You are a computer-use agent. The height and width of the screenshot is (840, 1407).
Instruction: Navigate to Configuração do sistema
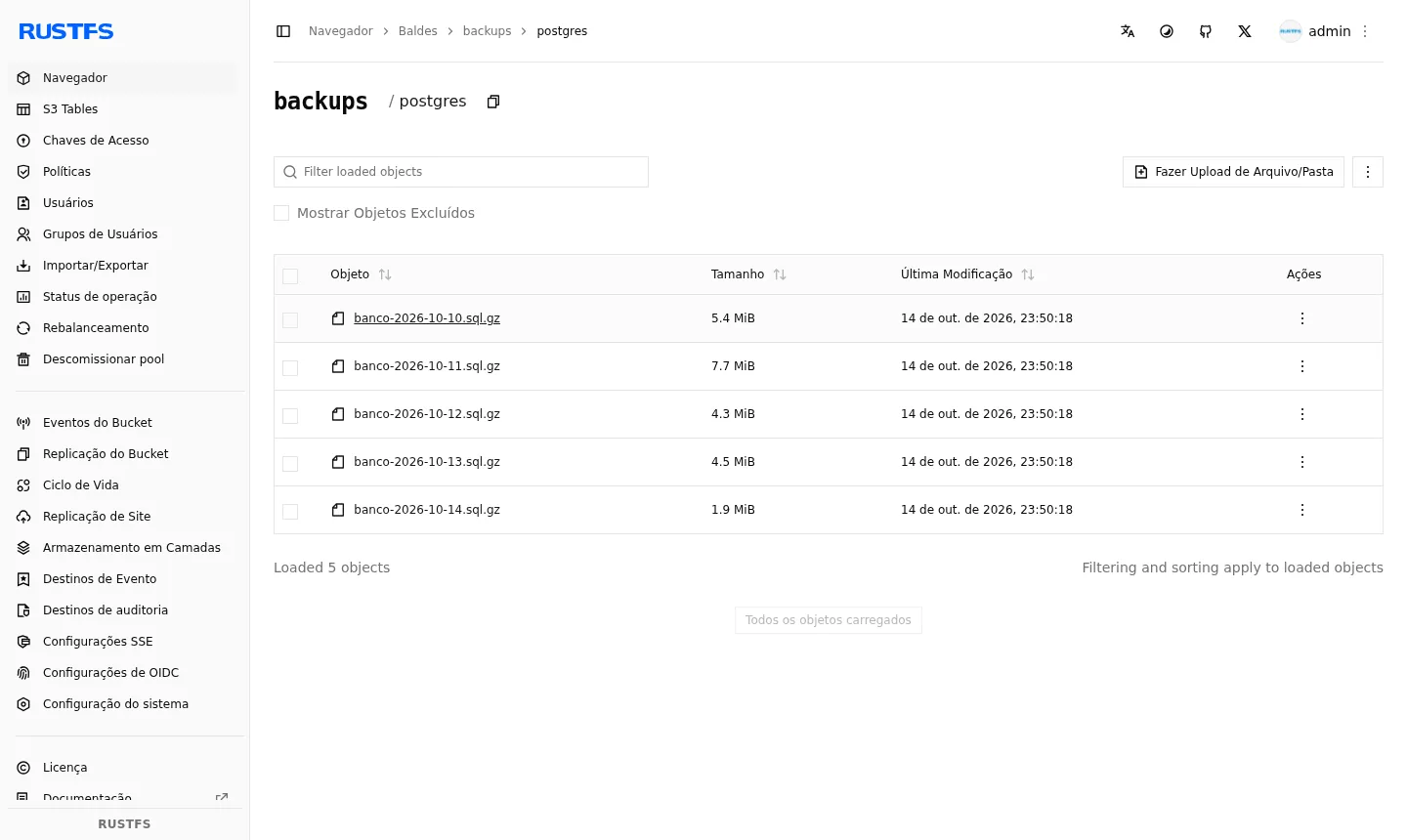coord(123,704)
